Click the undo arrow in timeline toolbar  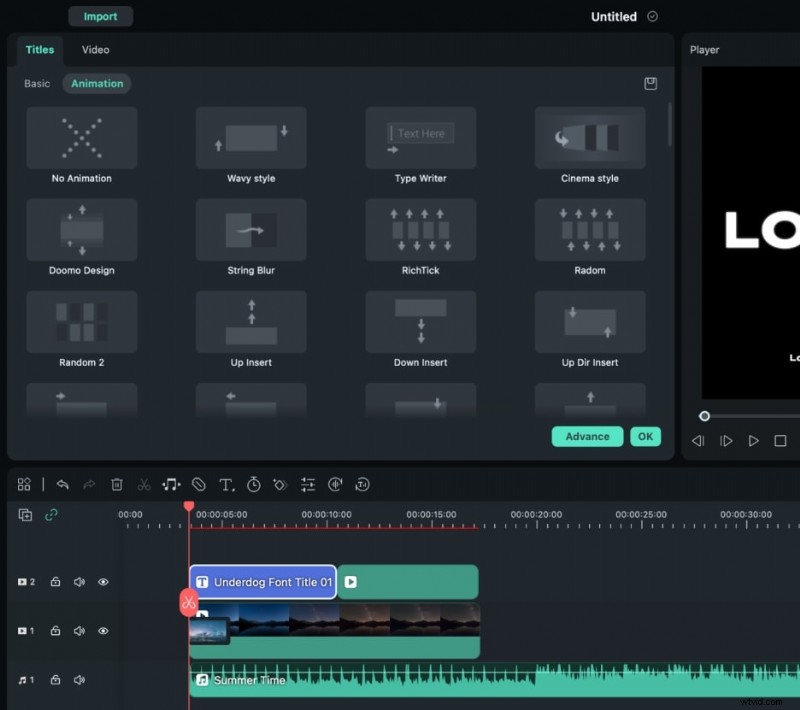62,484
